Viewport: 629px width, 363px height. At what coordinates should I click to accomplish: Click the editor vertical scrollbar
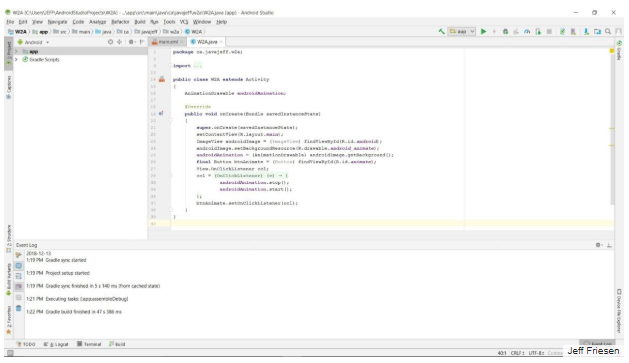pos(612,130)
